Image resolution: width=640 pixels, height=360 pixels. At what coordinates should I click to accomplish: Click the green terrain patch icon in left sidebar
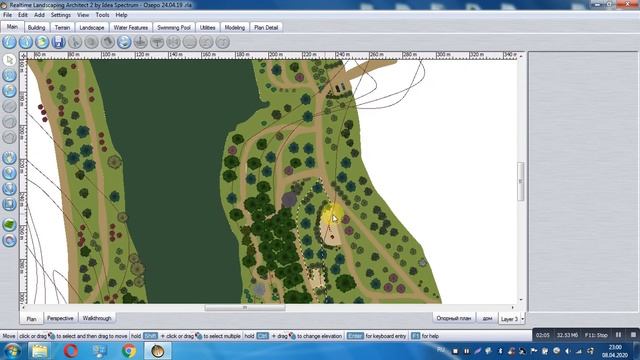[9, 224]
